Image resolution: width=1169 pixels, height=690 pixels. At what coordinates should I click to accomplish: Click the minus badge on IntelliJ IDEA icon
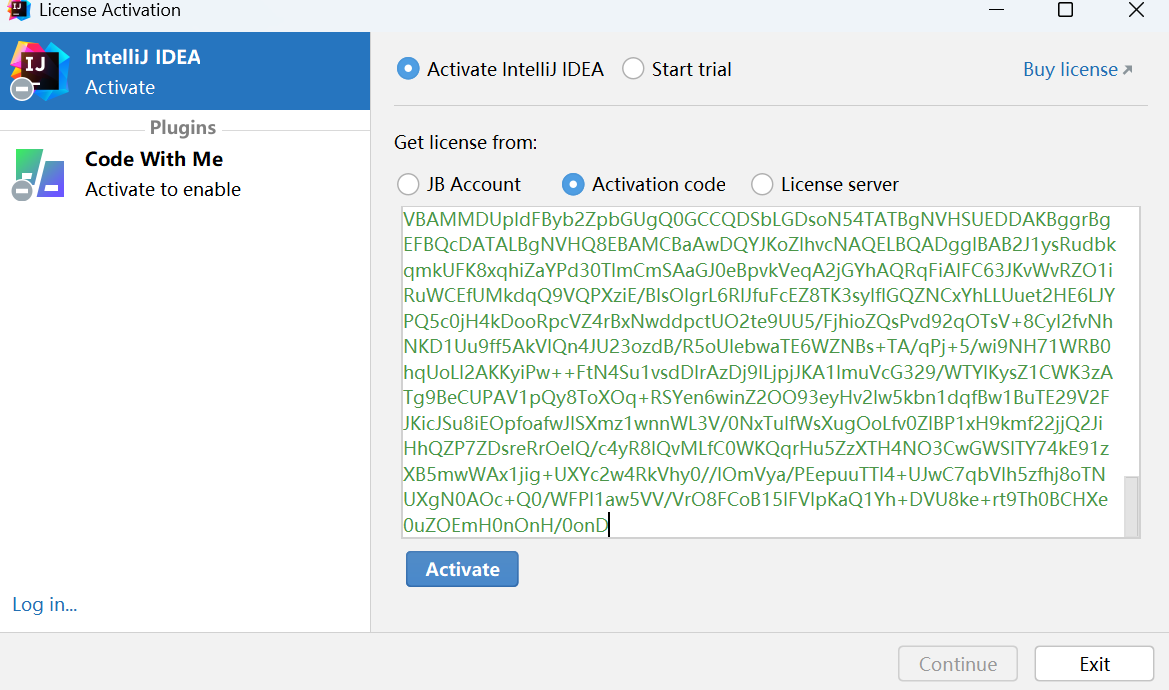tap(22, 89)
